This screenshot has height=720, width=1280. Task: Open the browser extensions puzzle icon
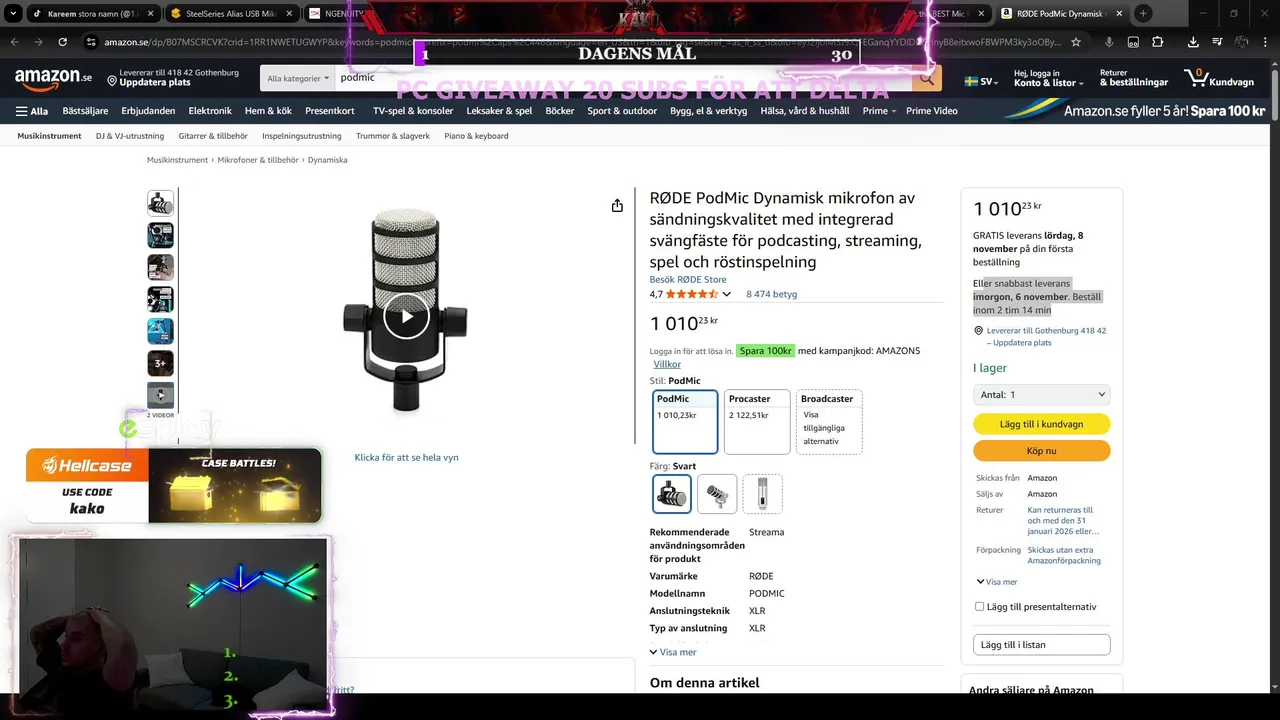pyautogui.click(x=1157, y=42)
